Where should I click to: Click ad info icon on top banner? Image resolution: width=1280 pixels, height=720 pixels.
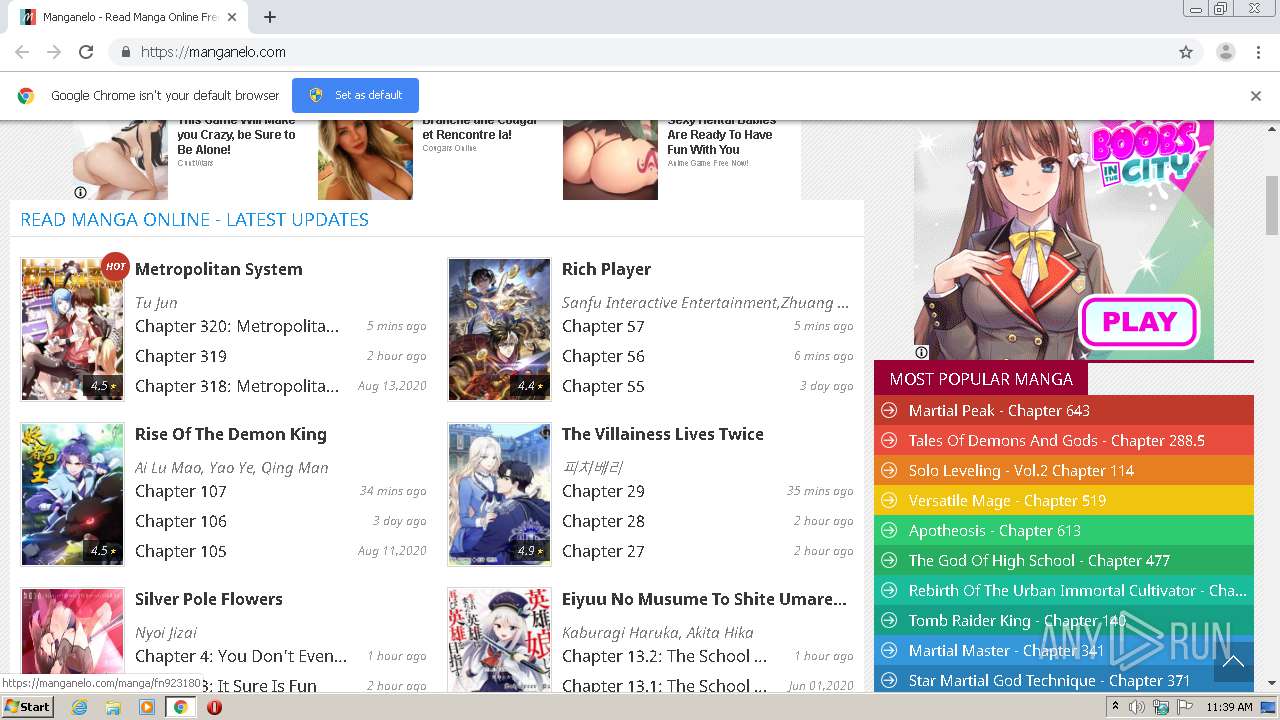point(80,192)
